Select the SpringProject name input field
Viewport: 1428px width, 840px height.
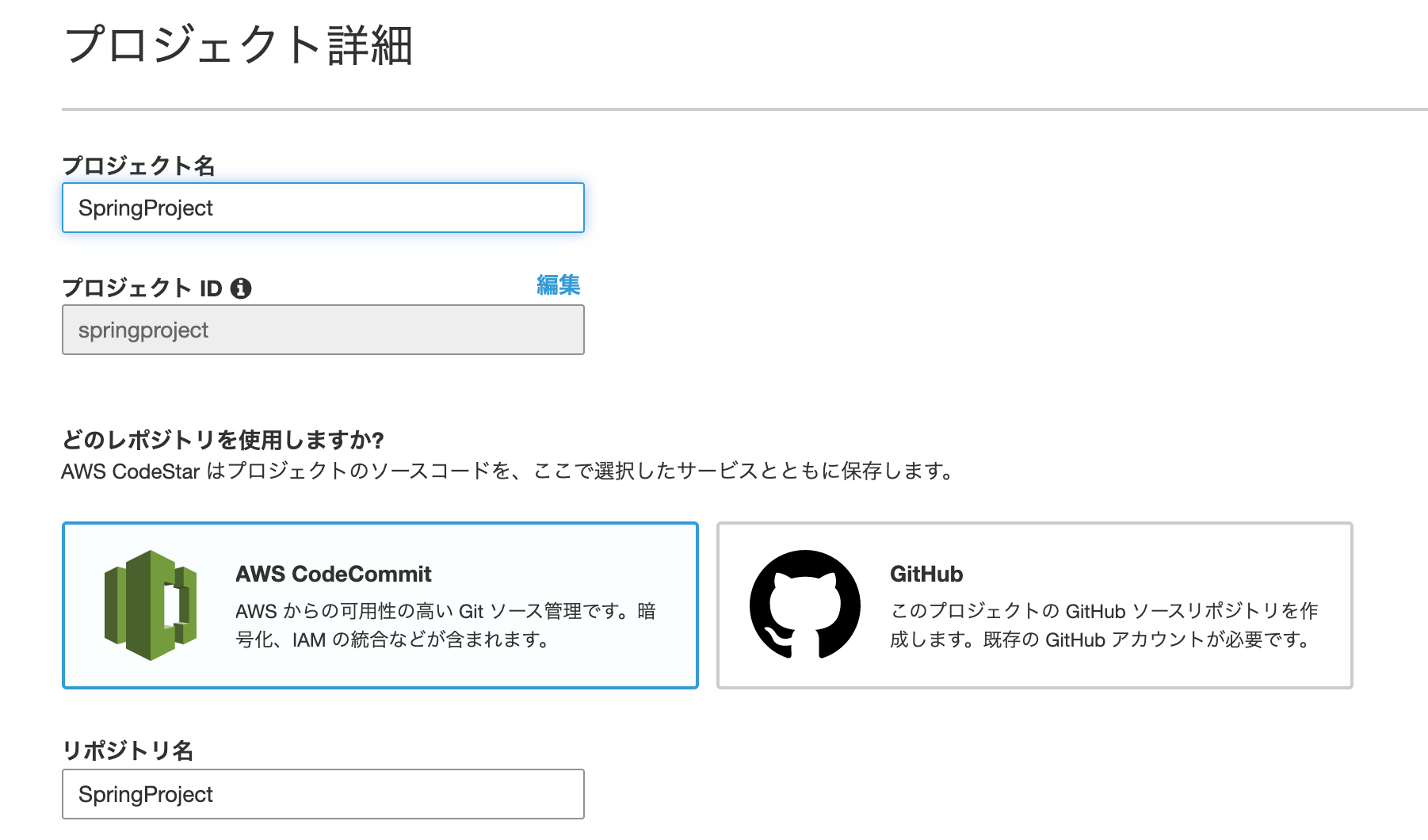(x=323, y=208)
